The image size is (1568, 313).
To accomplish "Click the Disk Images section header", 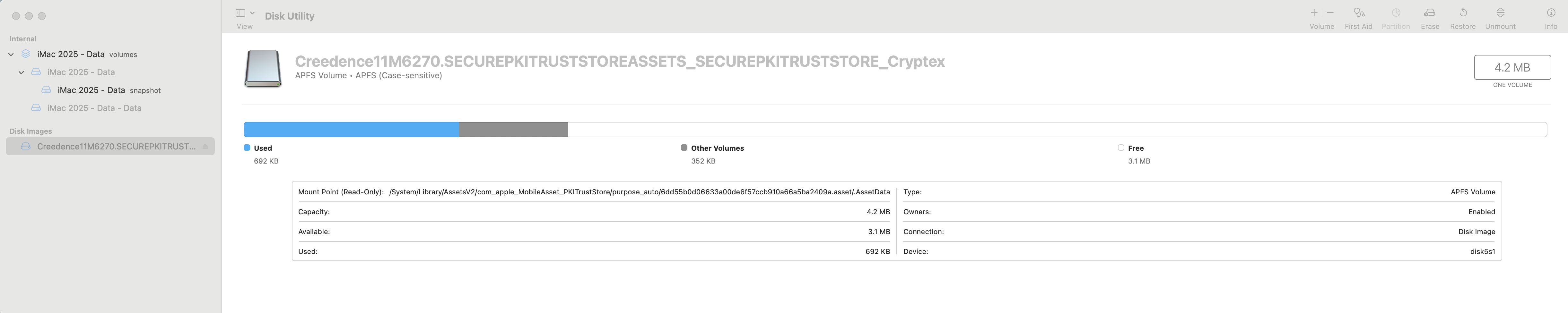I will coord(30,131).
